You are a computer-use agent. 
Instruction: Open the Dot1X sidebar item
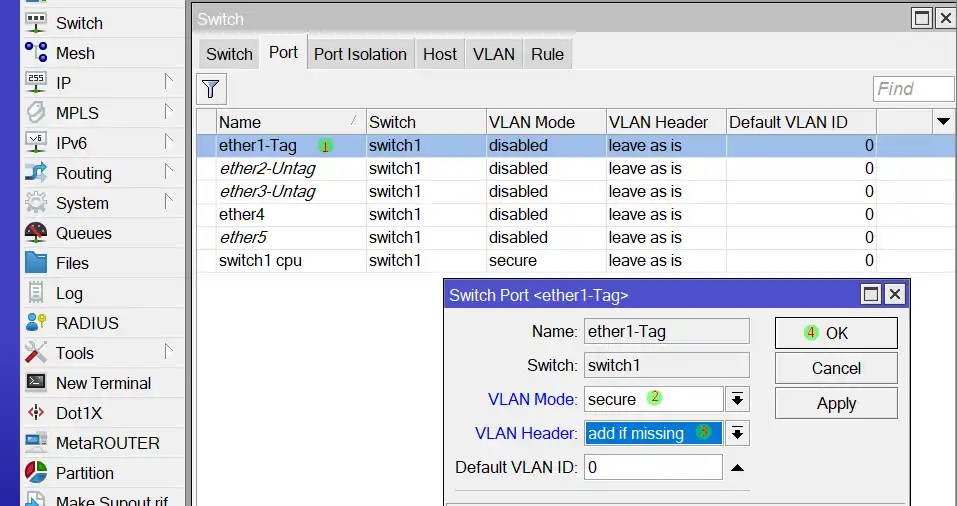[x=78, y=413]
